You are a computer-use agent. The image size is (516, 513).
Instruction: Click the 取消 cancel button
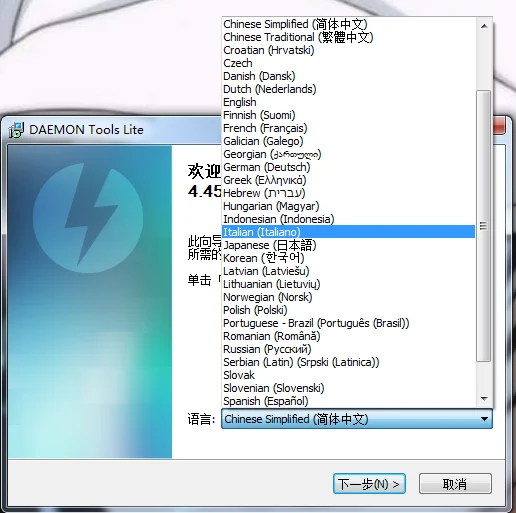tap(455, 484)
